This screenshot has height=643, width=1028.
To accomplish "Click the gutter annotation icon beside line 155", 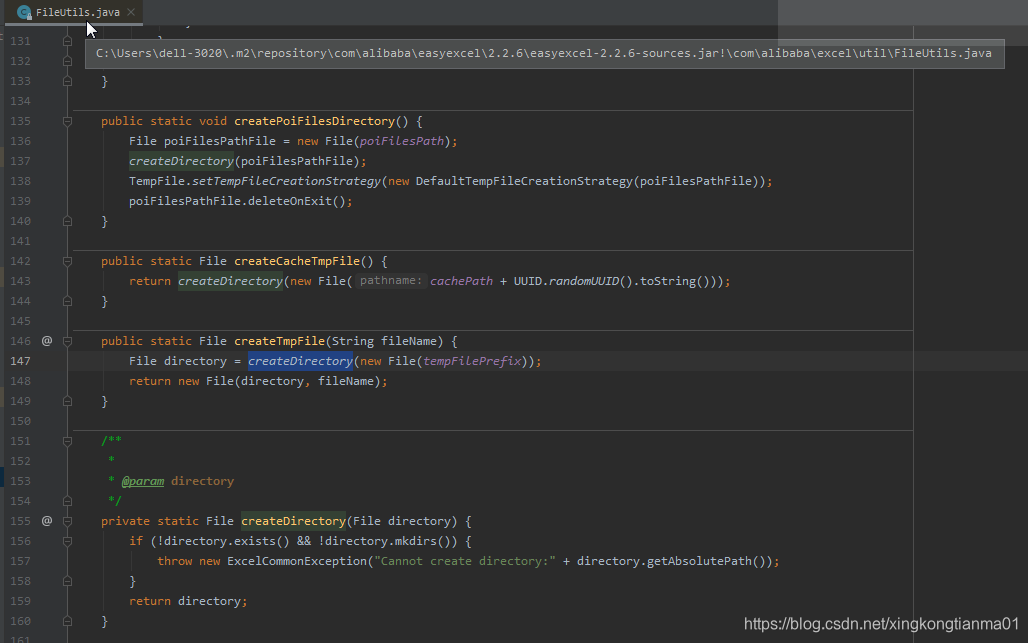I will click(x=46, y=521).
